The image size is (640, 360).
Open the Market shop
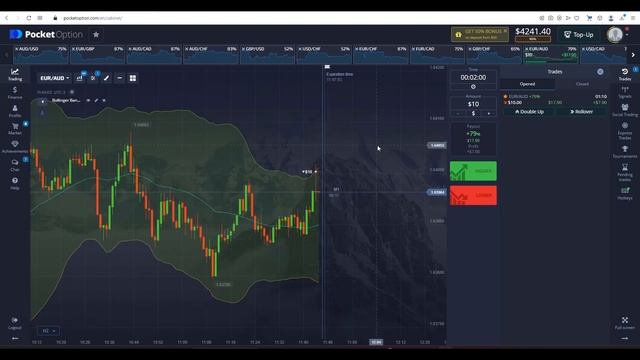click(15, 129)
